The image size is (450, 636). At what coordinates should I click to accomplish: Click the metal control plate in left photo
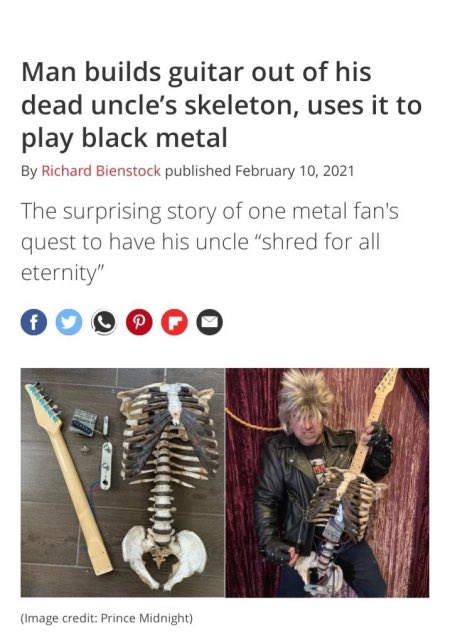pyautogui.click(x=106, y=466)
